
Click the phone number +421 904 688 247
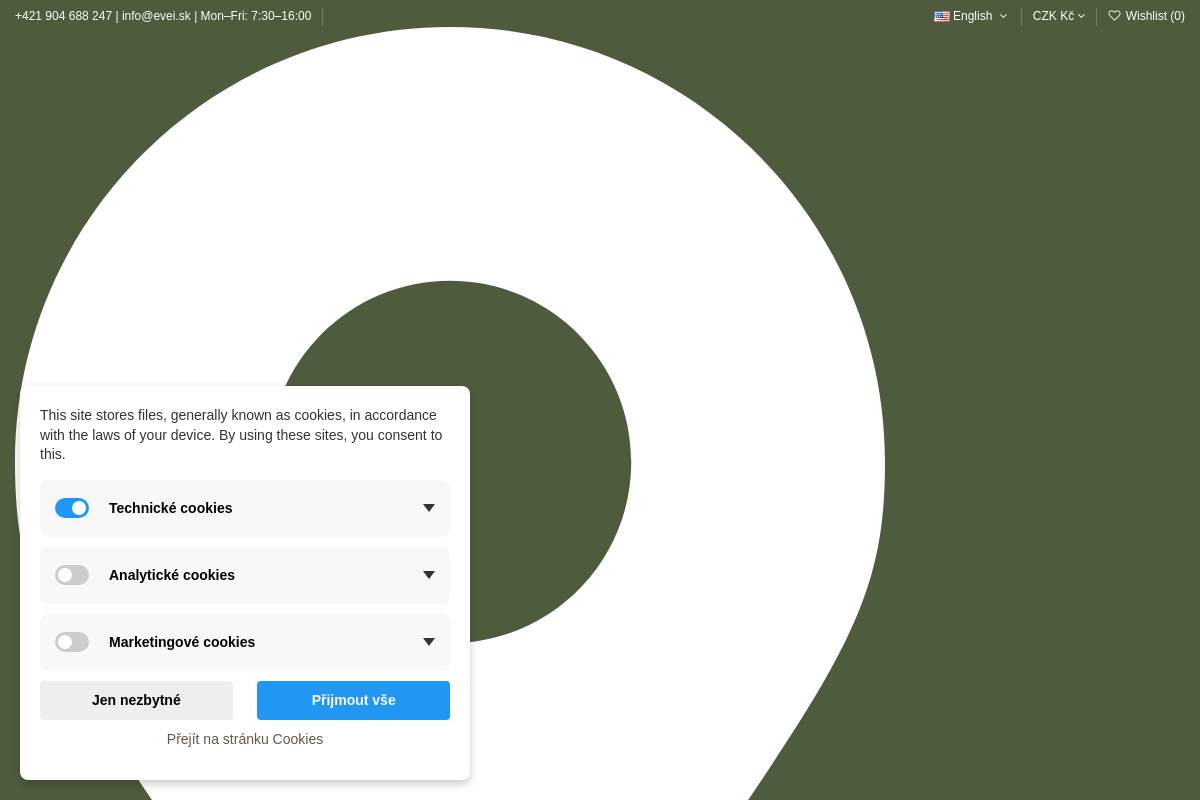tap(63, 16)
